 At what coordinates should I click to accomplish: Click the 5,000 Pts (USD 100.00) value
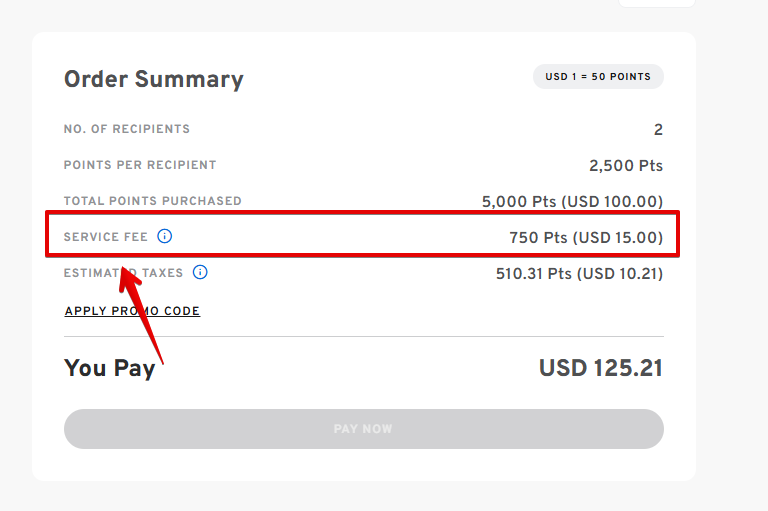click(x=572, y=202)
